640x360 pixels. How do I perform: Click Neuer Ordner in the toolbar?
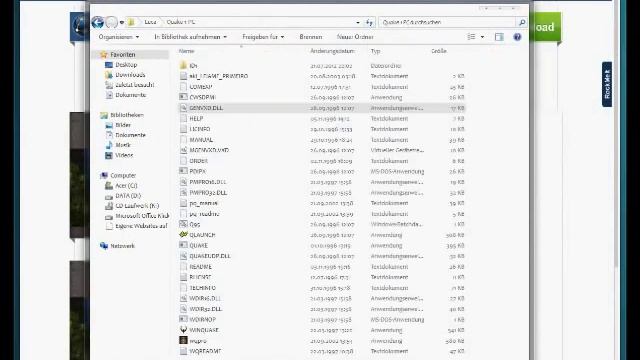click(x=355, y=37)
